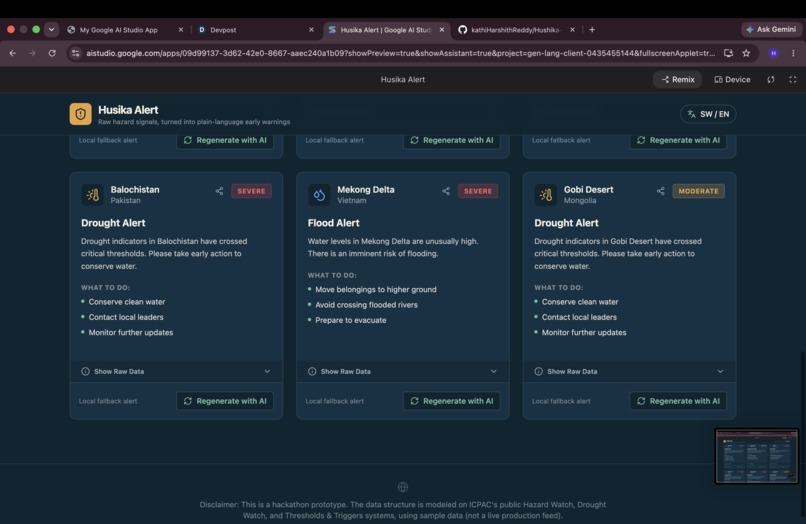
Task: Toggle the SW / EN language switch
Action: (x=708, y=114)
